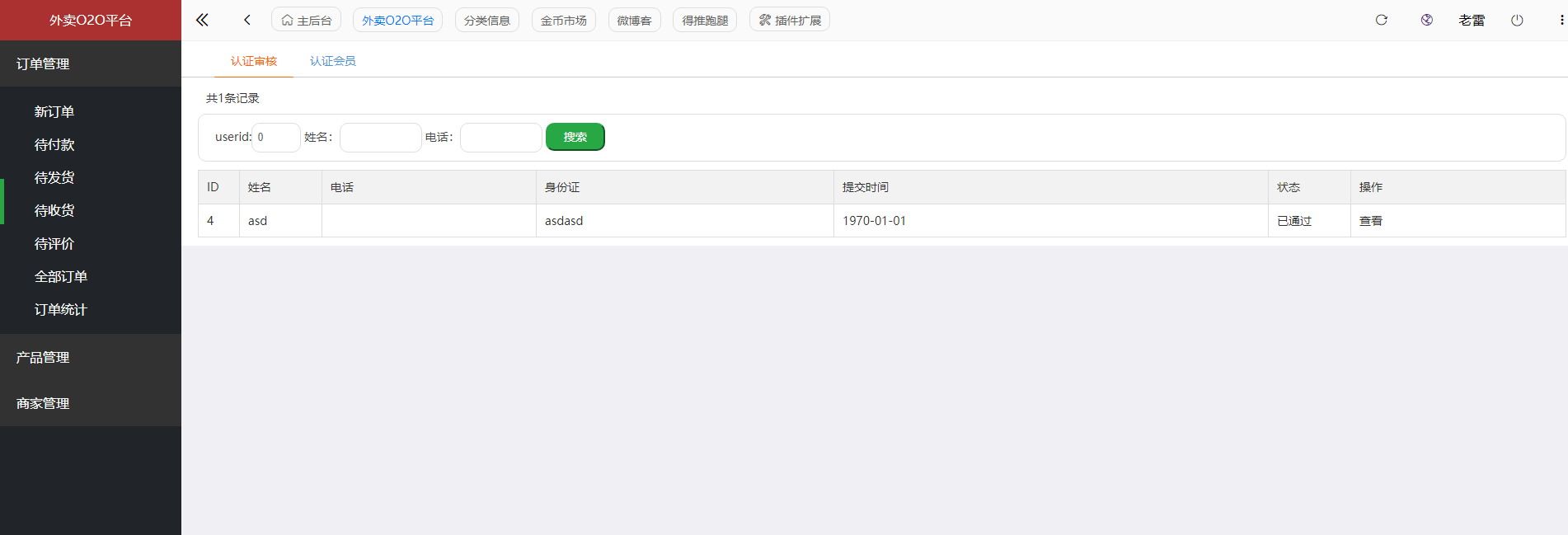Click the globe icon in top bar
Image resolution: width=1568 pixels, height=535 pixels.
click(x=1426, y=20)
